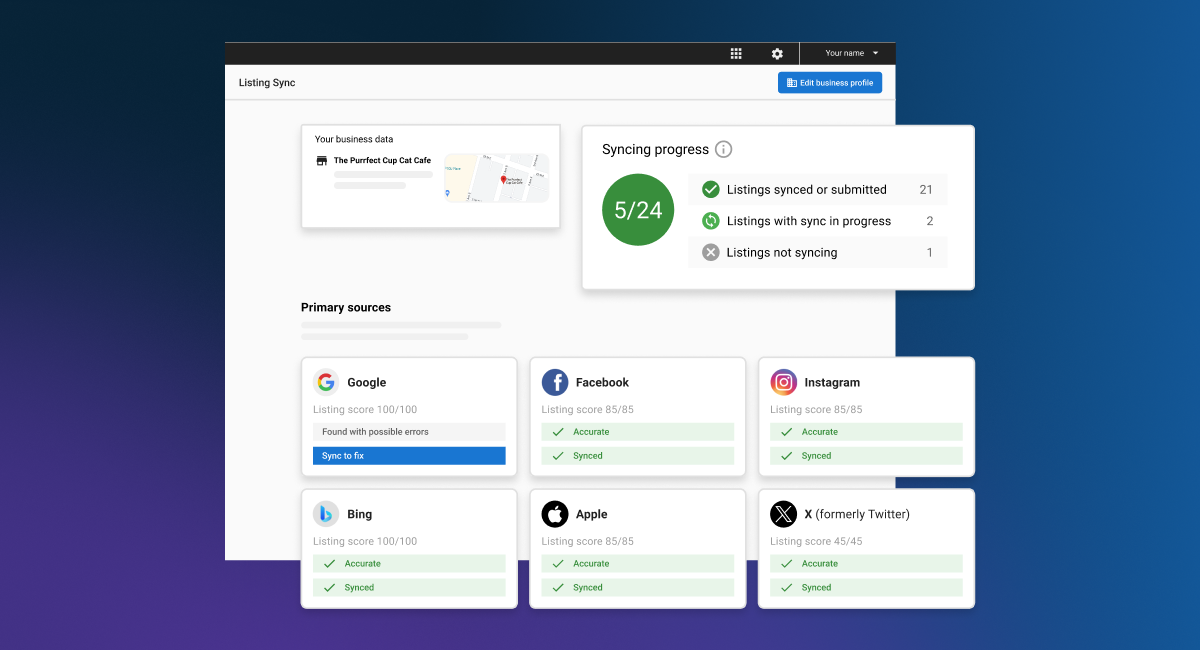Click the Your business data heading
This screenshot has height=650, width=1200.
point(354,139)
